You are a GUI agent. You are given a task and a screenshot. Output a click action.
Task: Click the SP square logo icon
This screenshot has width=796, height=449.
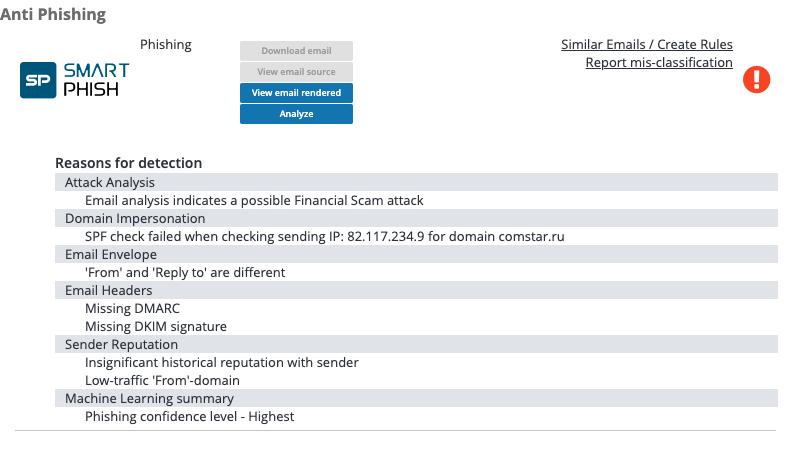tap(38, 80)
